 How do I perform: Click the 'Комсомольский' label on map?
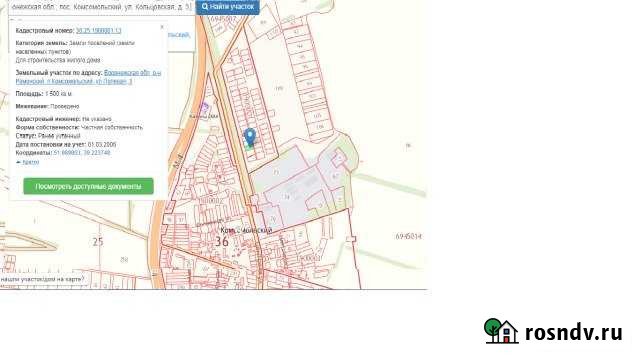[246, 231]
